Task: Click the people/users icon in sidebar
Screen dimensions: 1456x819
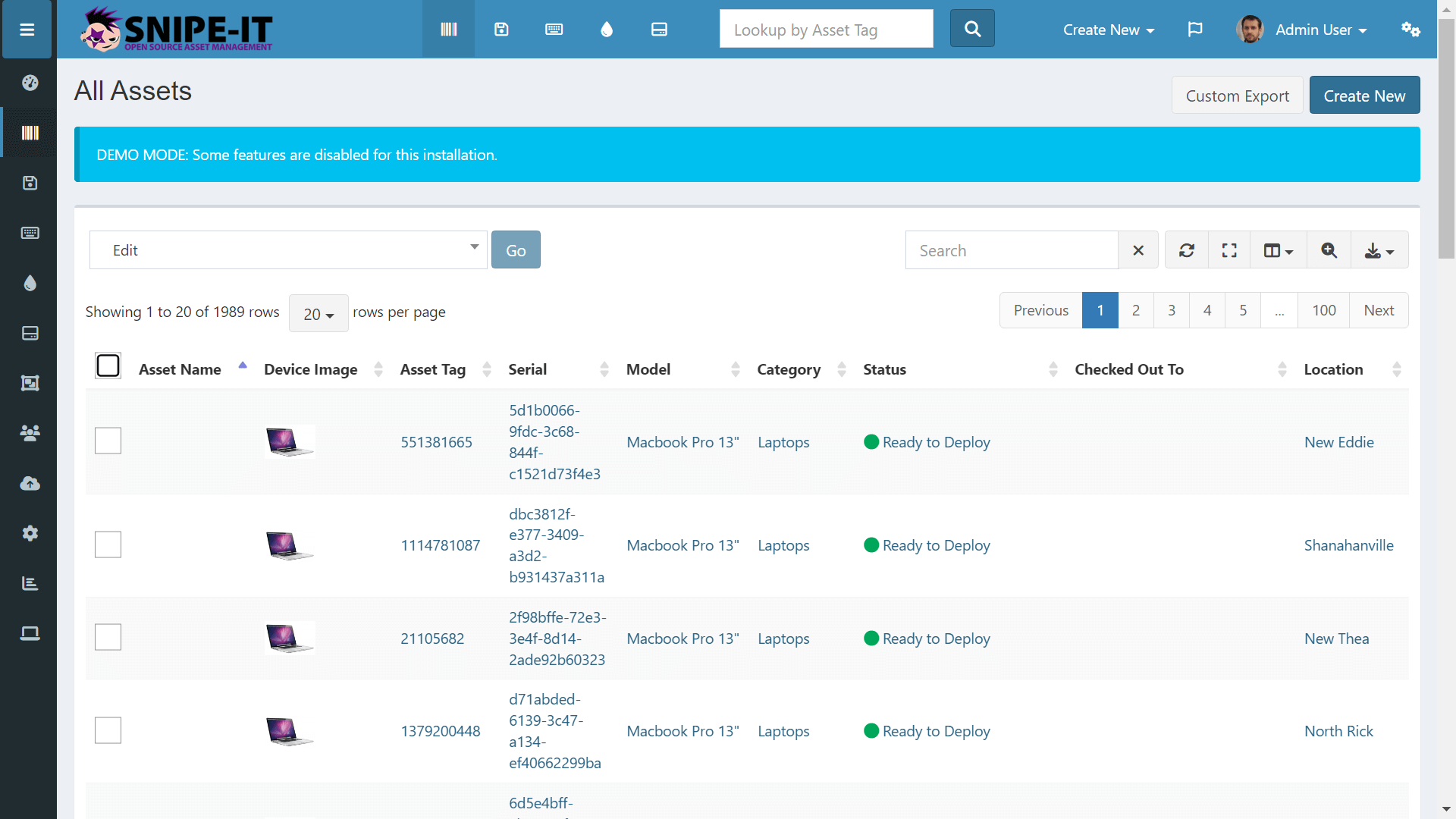Action: pyautogui.click(x=28, y=432)
